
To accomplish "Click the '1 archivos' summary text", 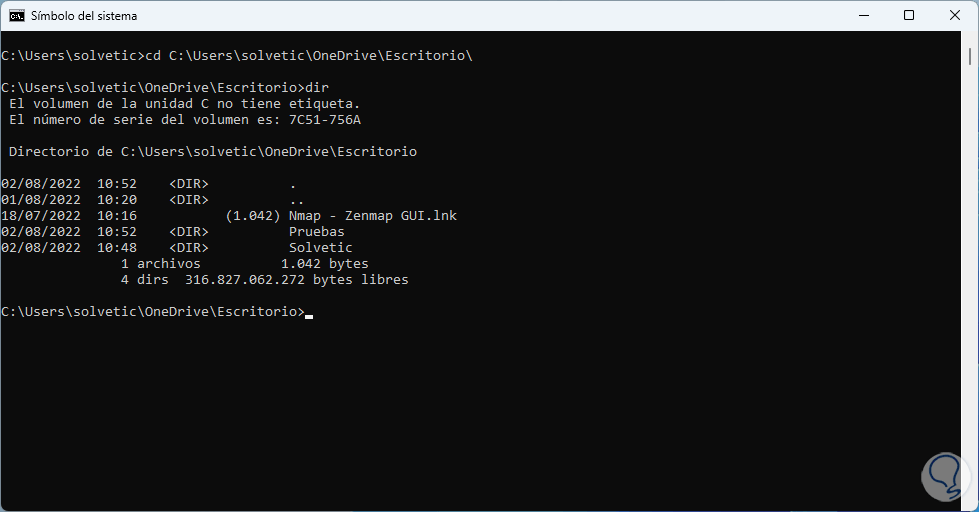I will (x=160, y=264).
